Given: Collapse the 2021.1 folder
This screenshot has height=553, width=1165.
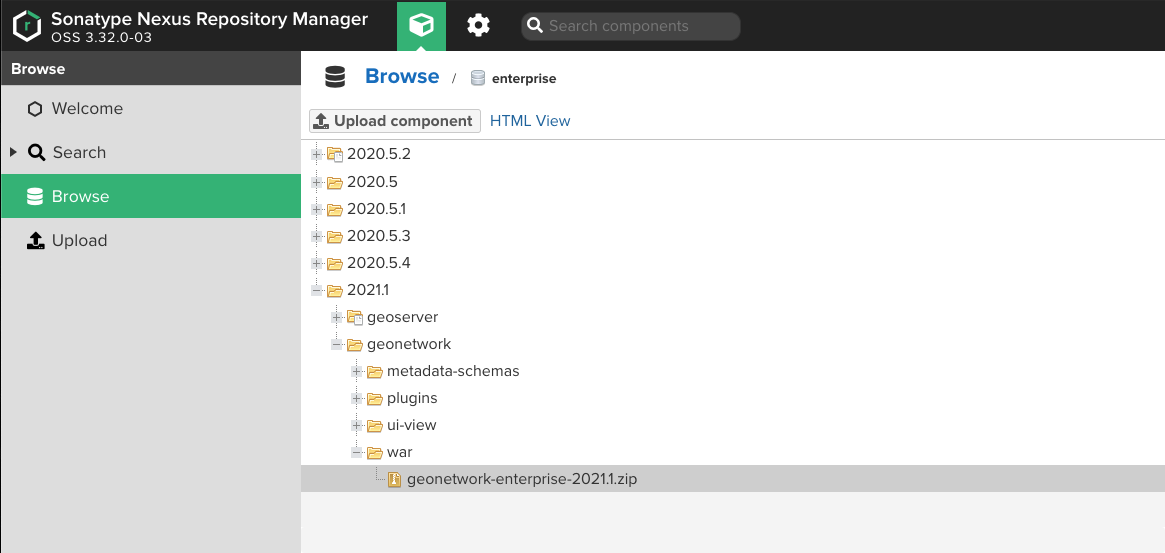Looking at the screenshot, I should (317, 290).
